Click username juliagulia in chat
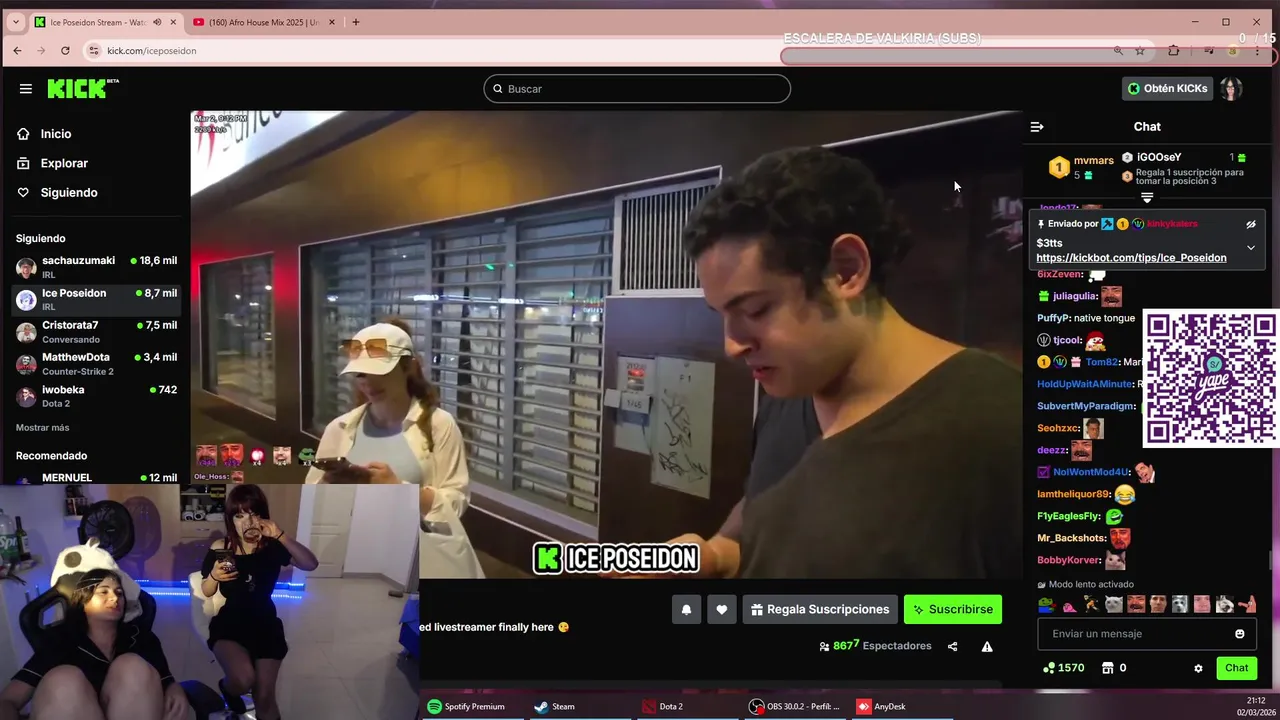The height and width of the screenshot is (720, 1280). pos(1074,296)
